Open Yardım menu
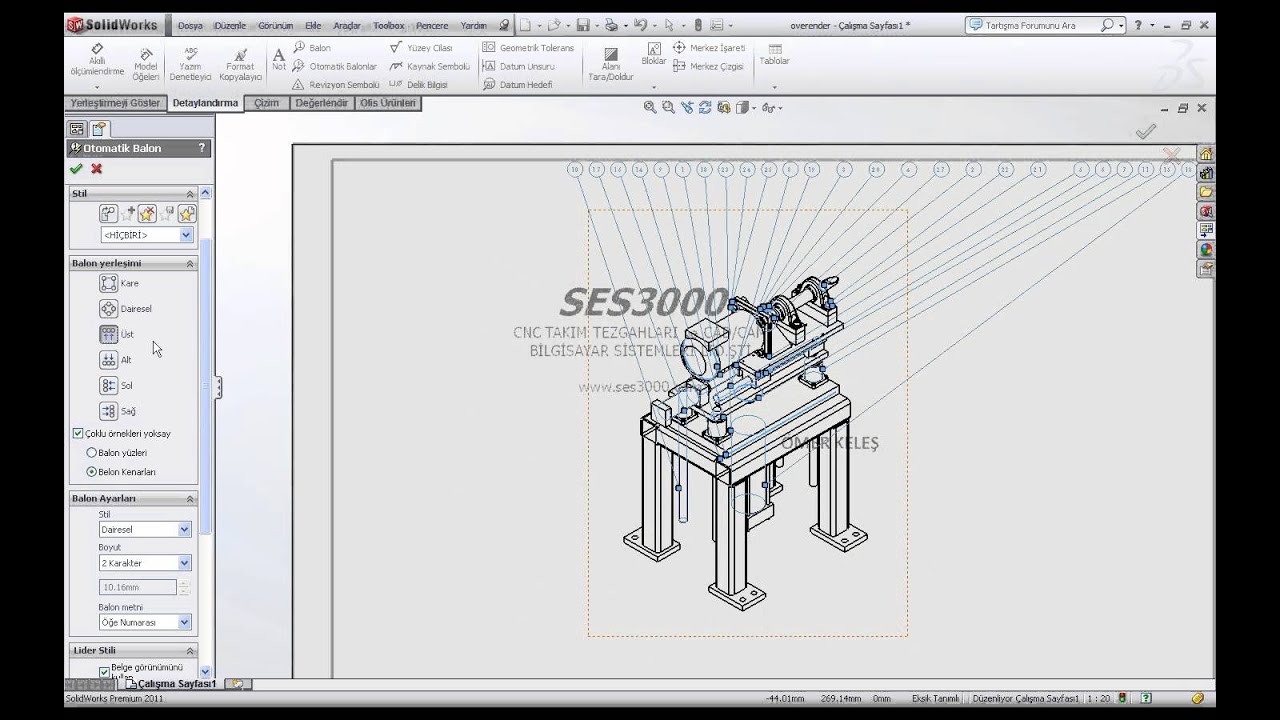The width and height of the screenshot is (1280, 720). point(473,25)
